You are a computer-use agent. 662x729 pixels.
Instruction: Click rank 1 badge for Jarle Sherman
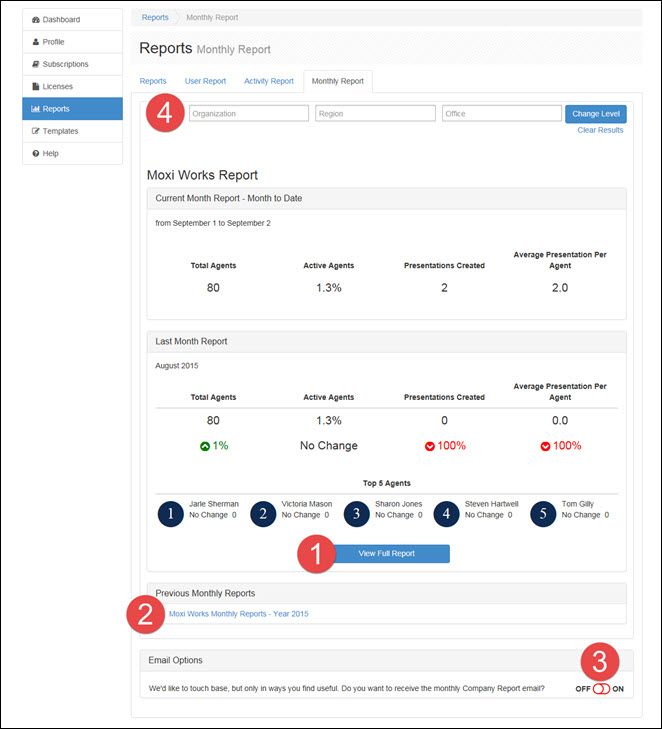(x=171, y=514)
